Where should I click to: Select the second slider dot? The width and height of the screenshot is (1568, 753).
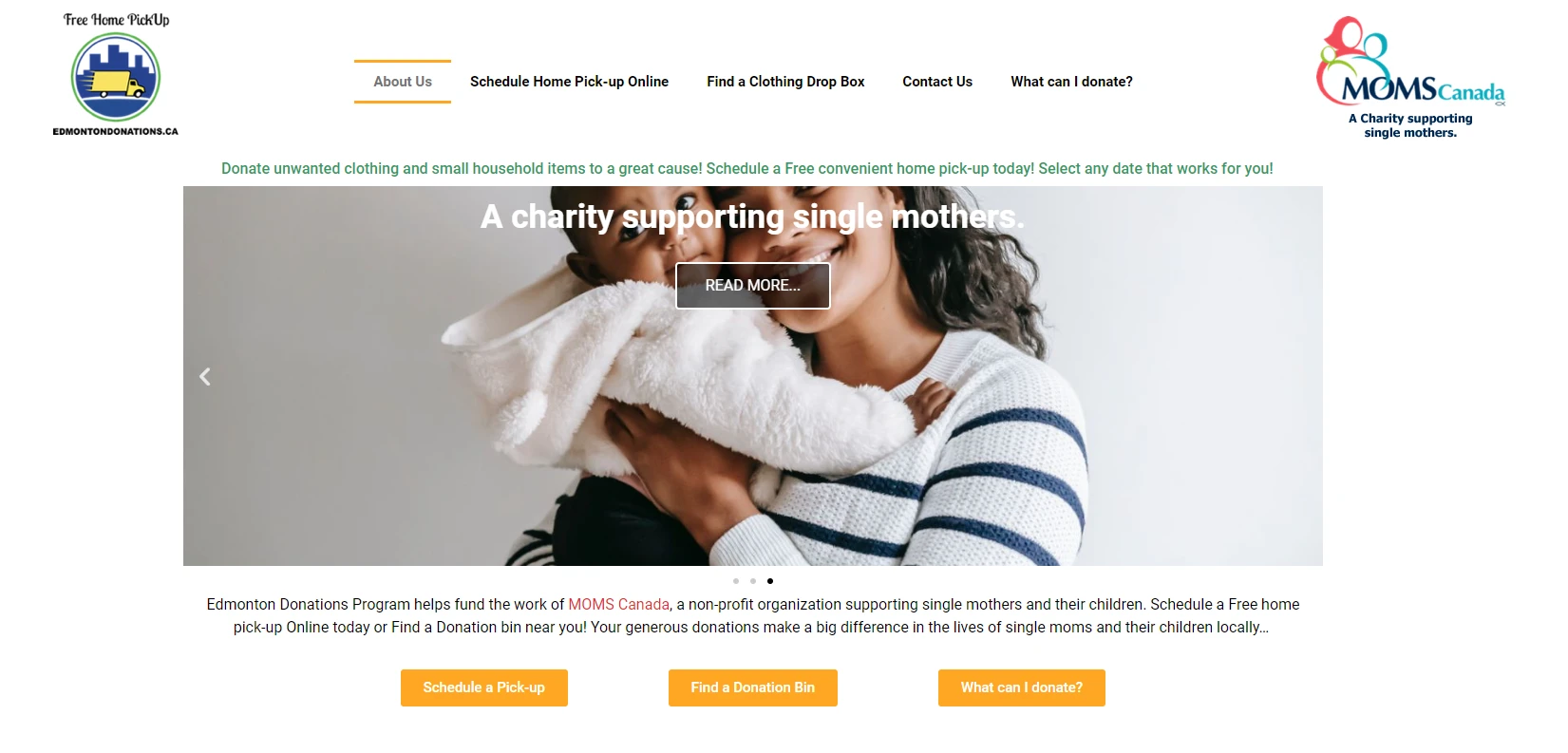752,581
